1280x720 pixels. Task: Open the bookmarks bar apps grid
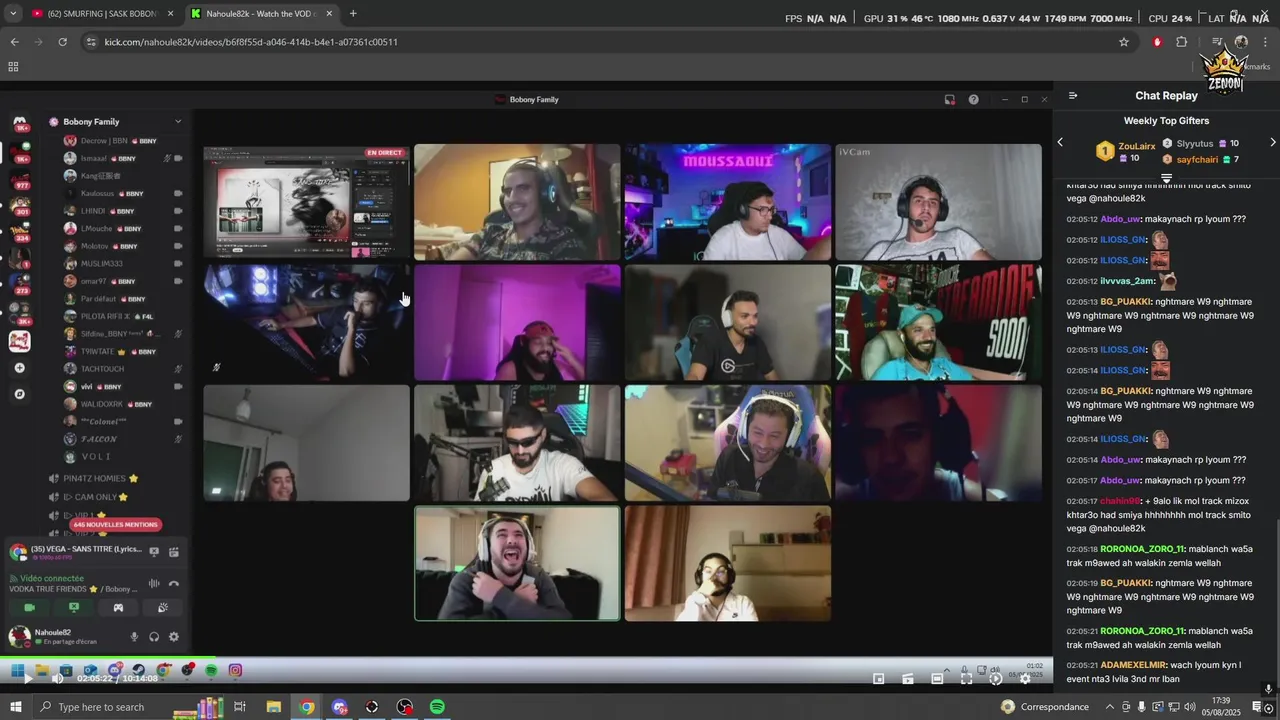(13, 67)
